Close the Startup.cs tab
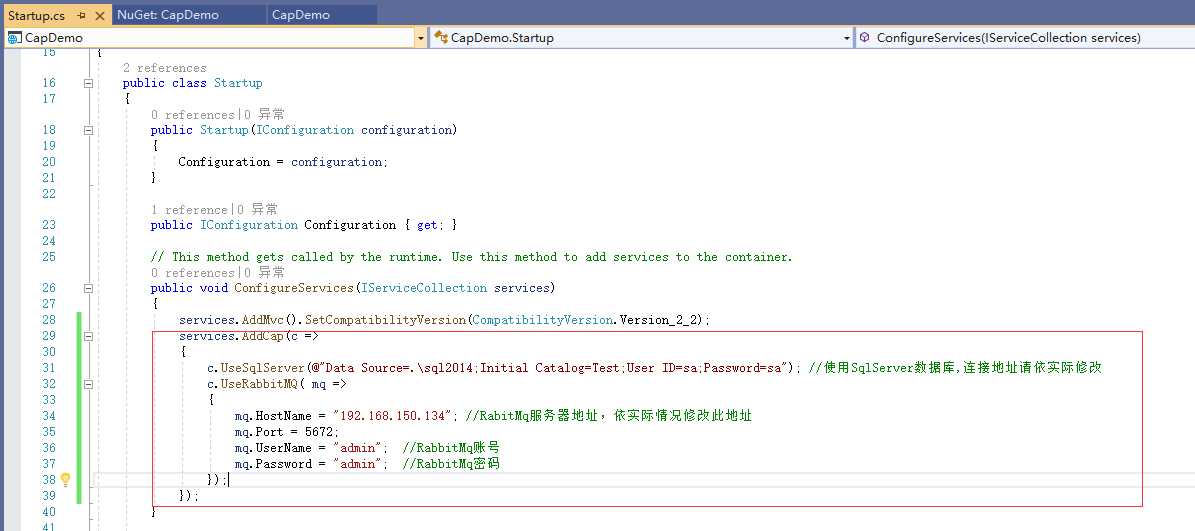Image resolution: width=1195 pixels, height=531 pixels. click(100, 15)
